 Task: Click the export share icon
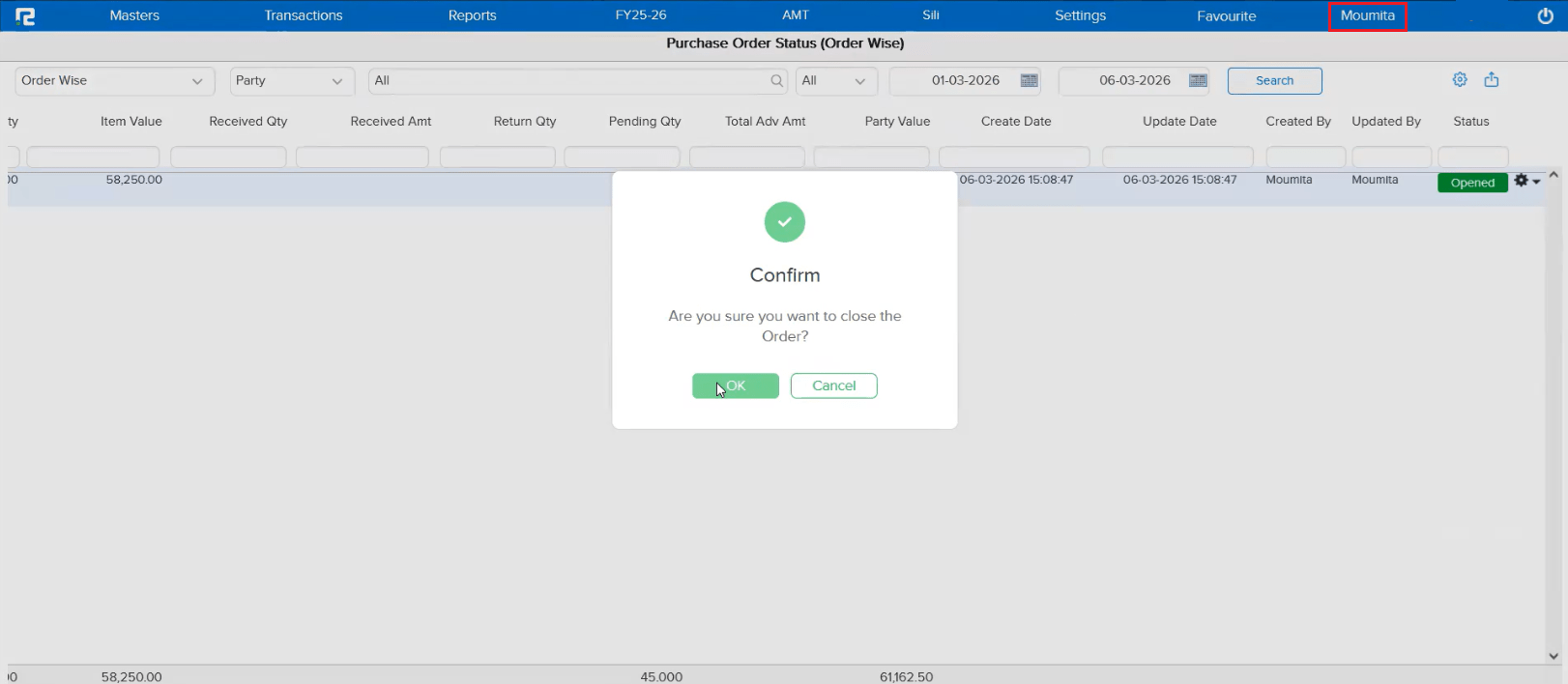[1492, 80]
